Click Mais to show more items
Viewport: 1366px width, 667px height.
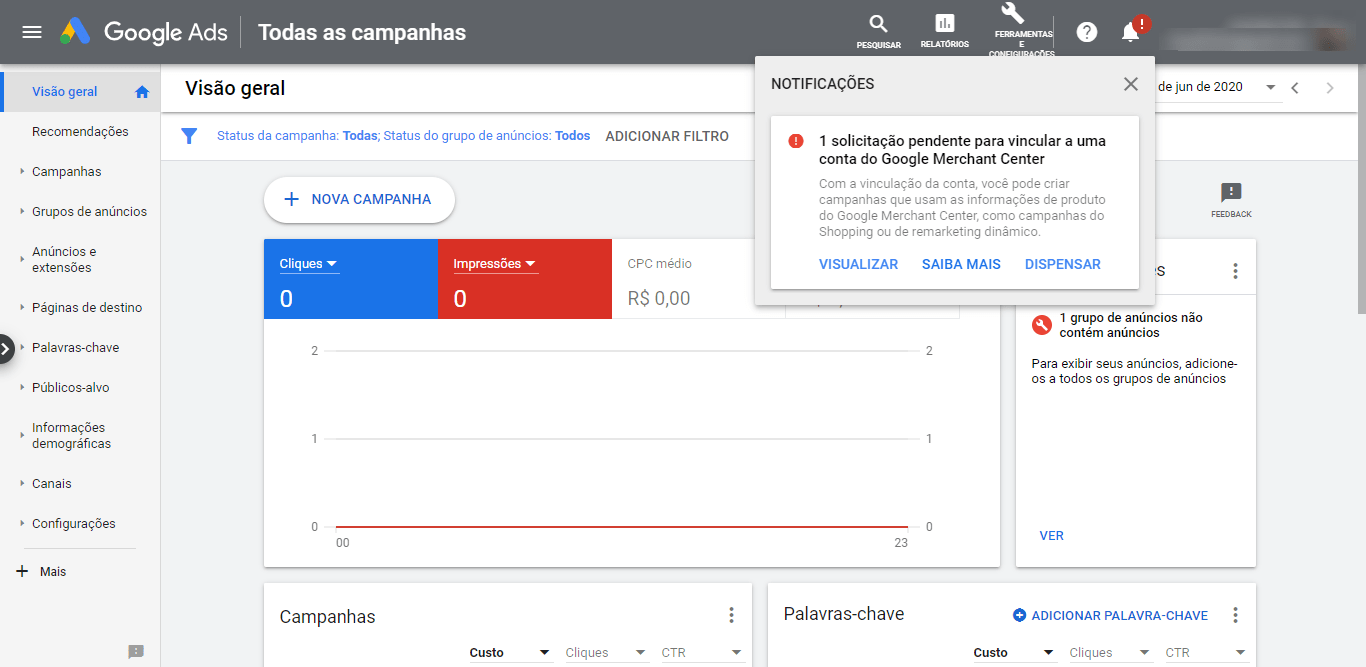tap(53, 572)
